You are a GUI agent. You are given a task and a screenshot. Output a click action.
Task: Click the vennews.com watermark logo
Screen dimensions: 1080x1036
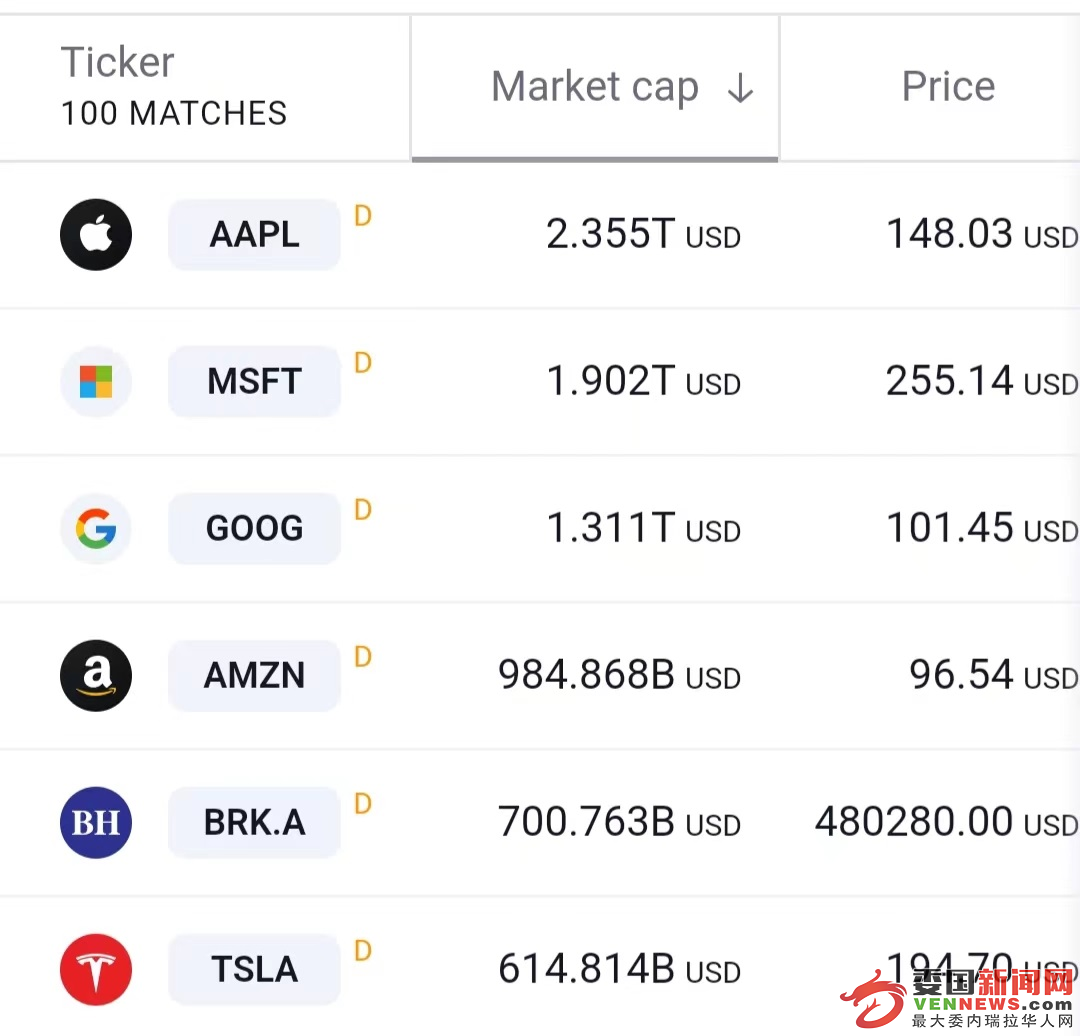957,999
